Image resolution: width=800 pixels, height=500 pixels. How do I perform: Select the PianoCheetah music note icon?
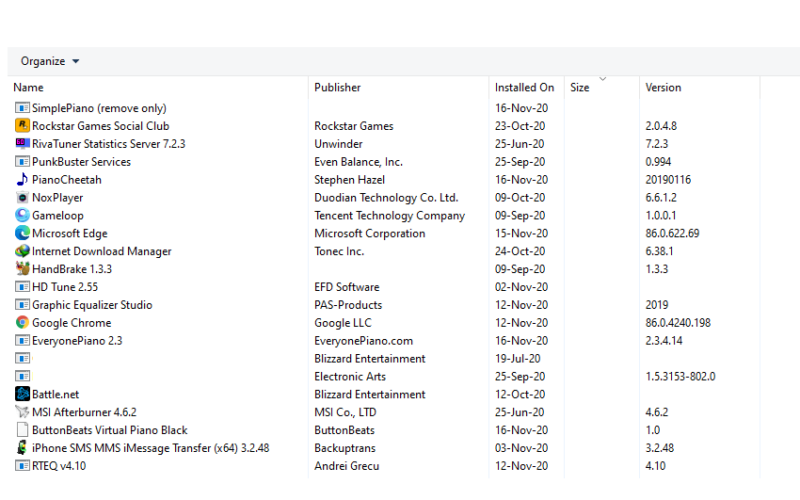point(22,180)
